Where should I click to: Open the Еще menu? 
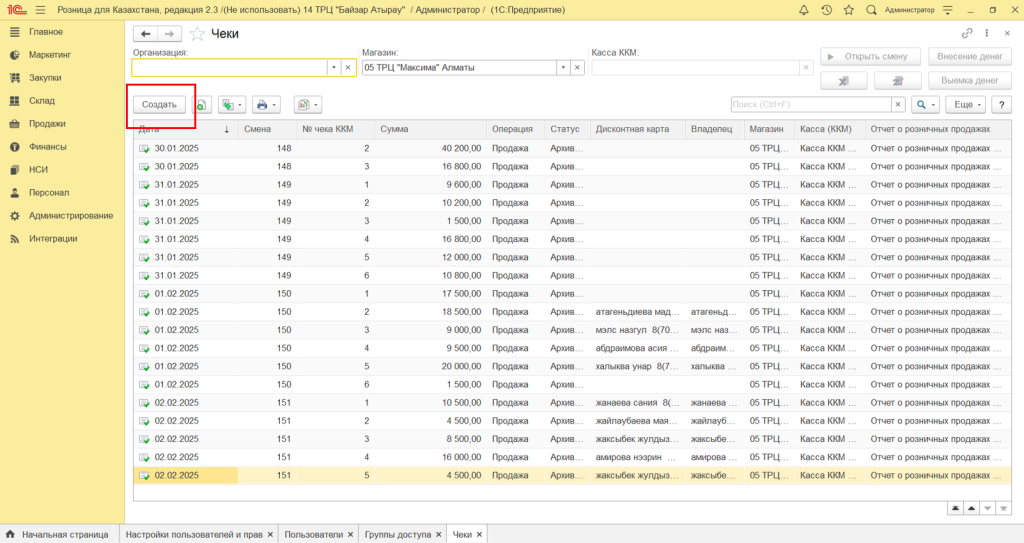pyautogui.click(x=967, y=105)
